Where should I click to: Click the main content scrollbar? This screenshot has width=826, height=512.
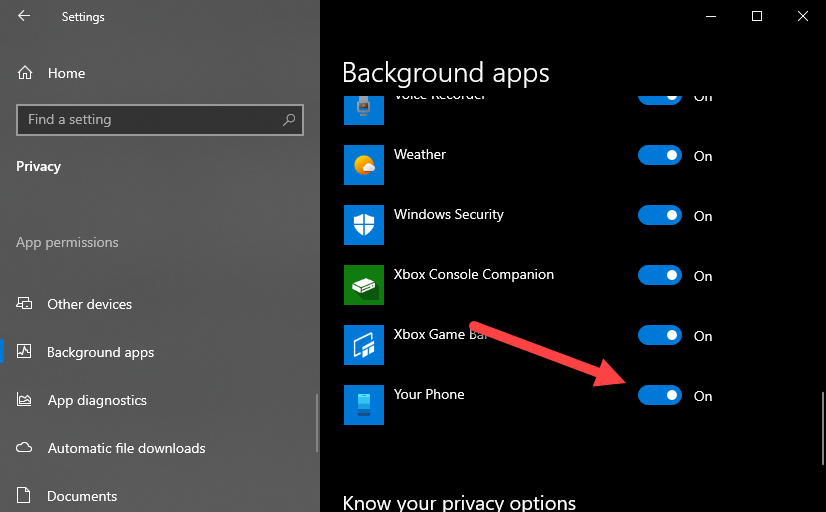tap(823, 428)
